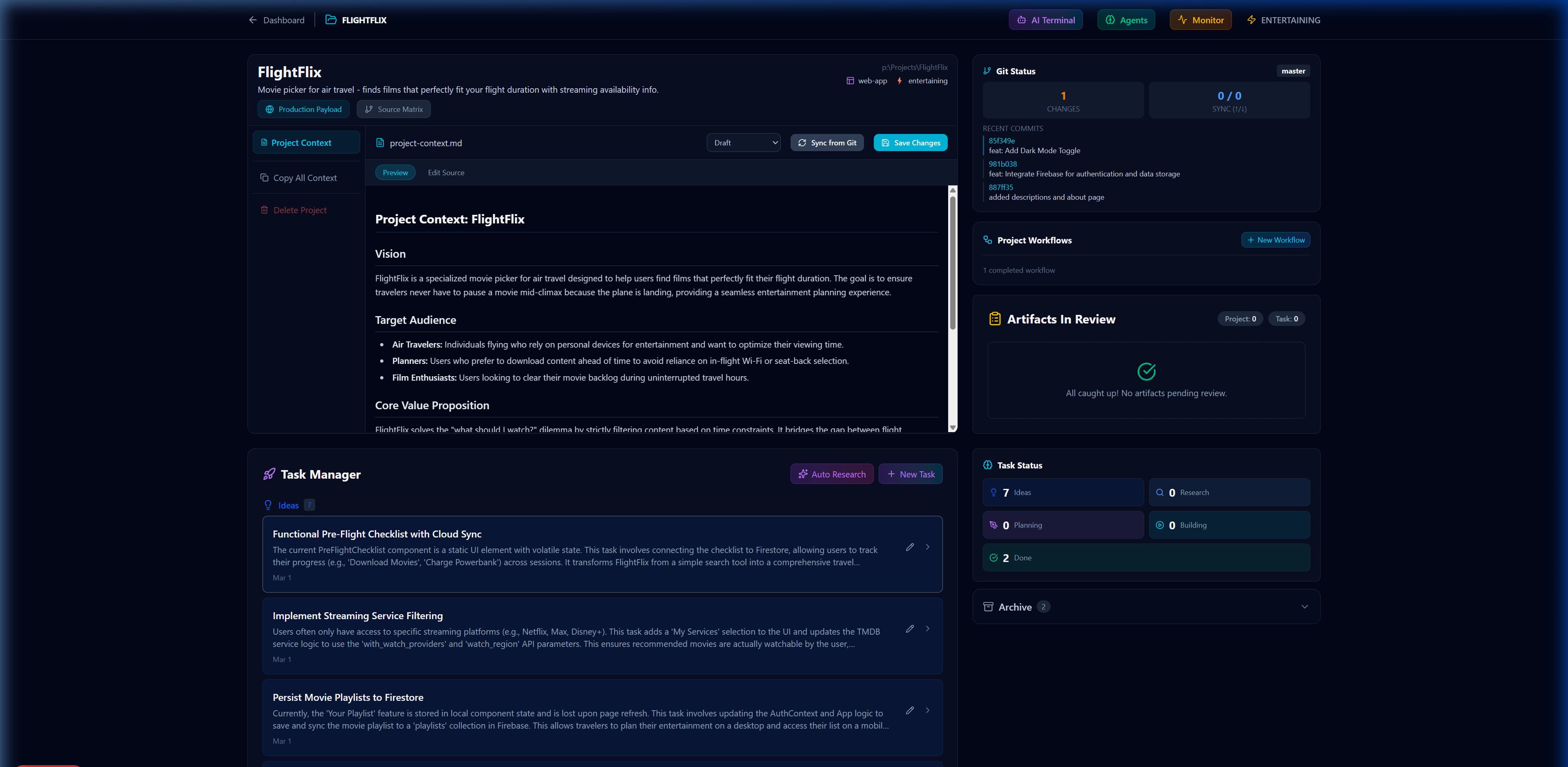This screenshot has height=767, width=1568.
Task: Select the Project Context sidebar item
Action: tap(306, 143)
